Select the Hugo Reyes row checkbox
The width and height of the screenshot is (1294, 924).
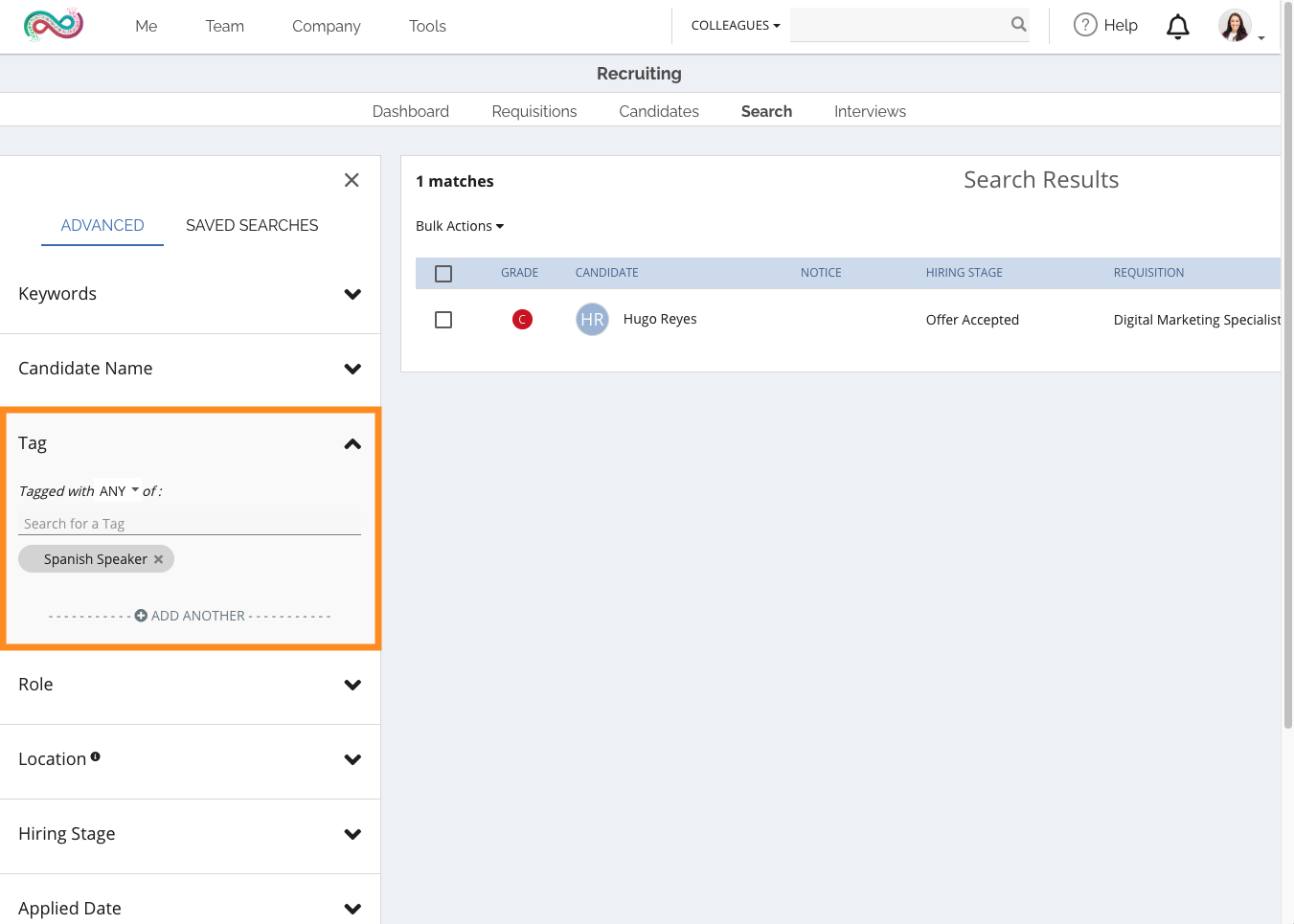coord(443,320)
